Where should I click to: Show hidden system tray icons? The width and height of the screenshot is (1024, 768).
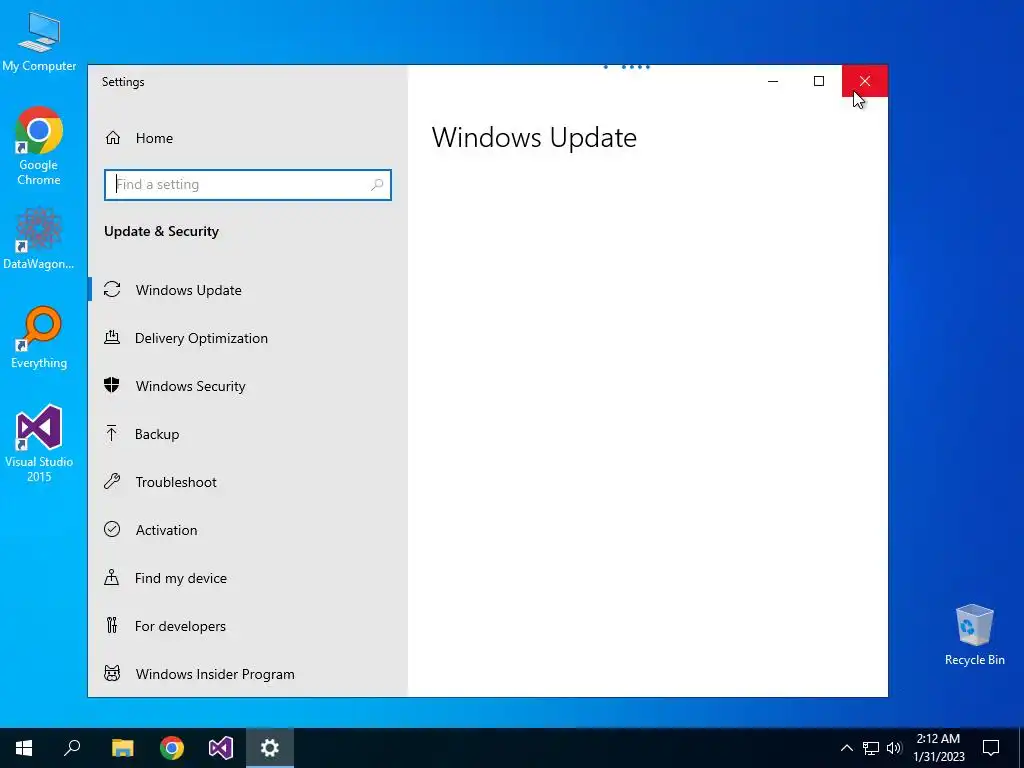point(846,748)
